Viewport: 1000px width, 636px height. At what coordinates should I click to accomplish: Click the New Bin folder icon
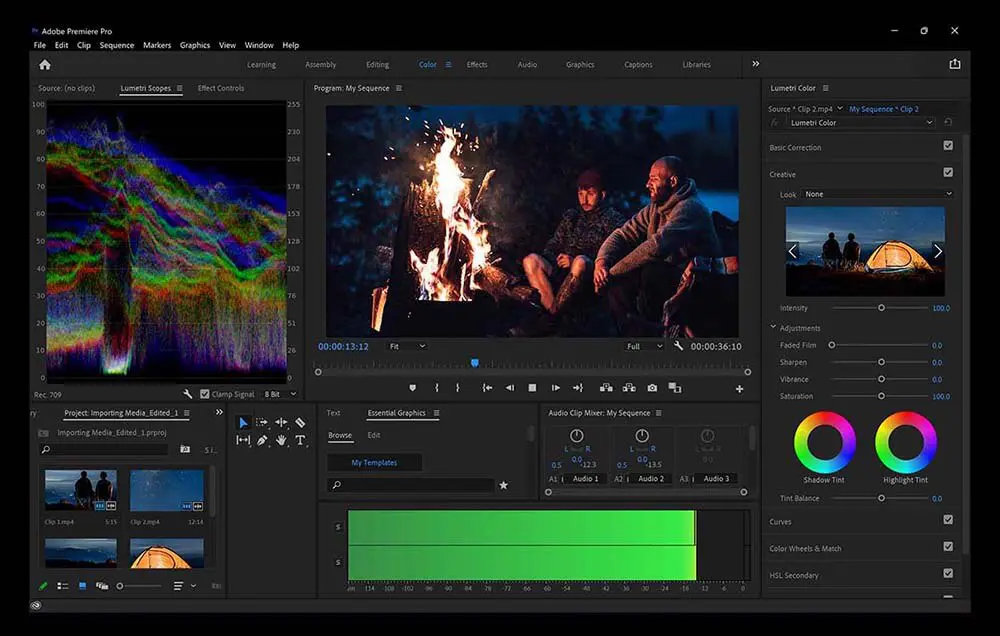(185, 450)
